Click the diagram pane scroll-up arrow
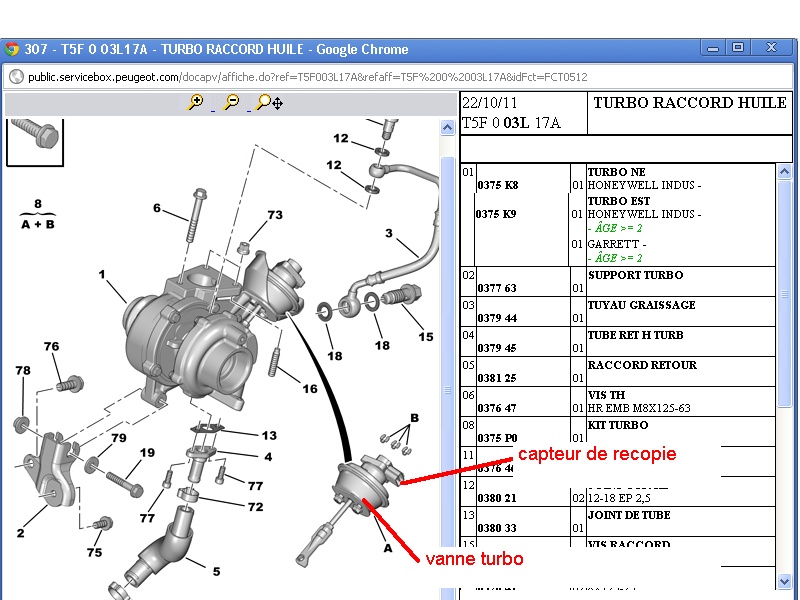This screenshot has width=800, height=600. [447, 127]
